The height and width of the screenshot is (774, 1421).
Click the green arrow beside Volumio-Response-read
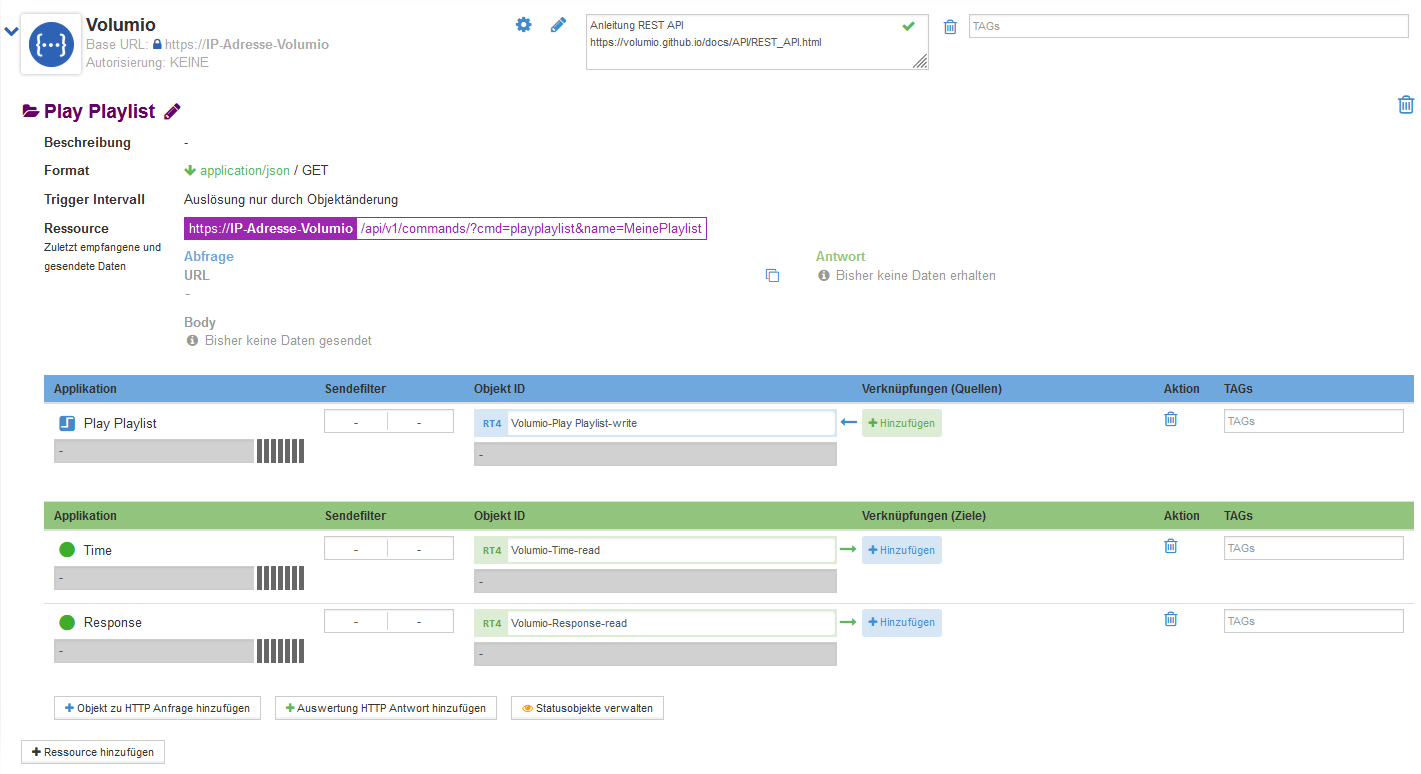pos(848,623)
